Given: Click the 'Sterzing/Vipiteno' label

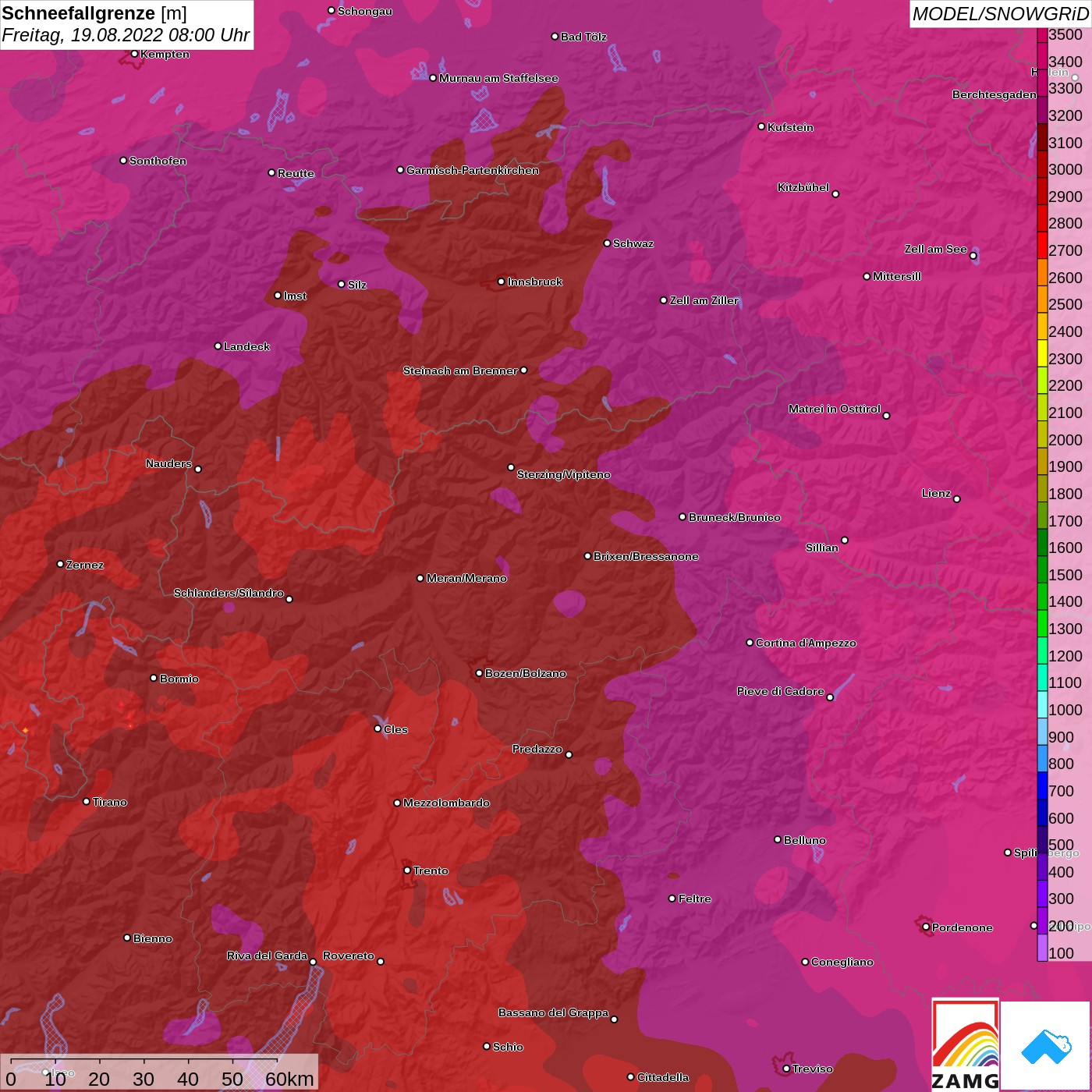Looking at the screenshot, I should (564, 474).
